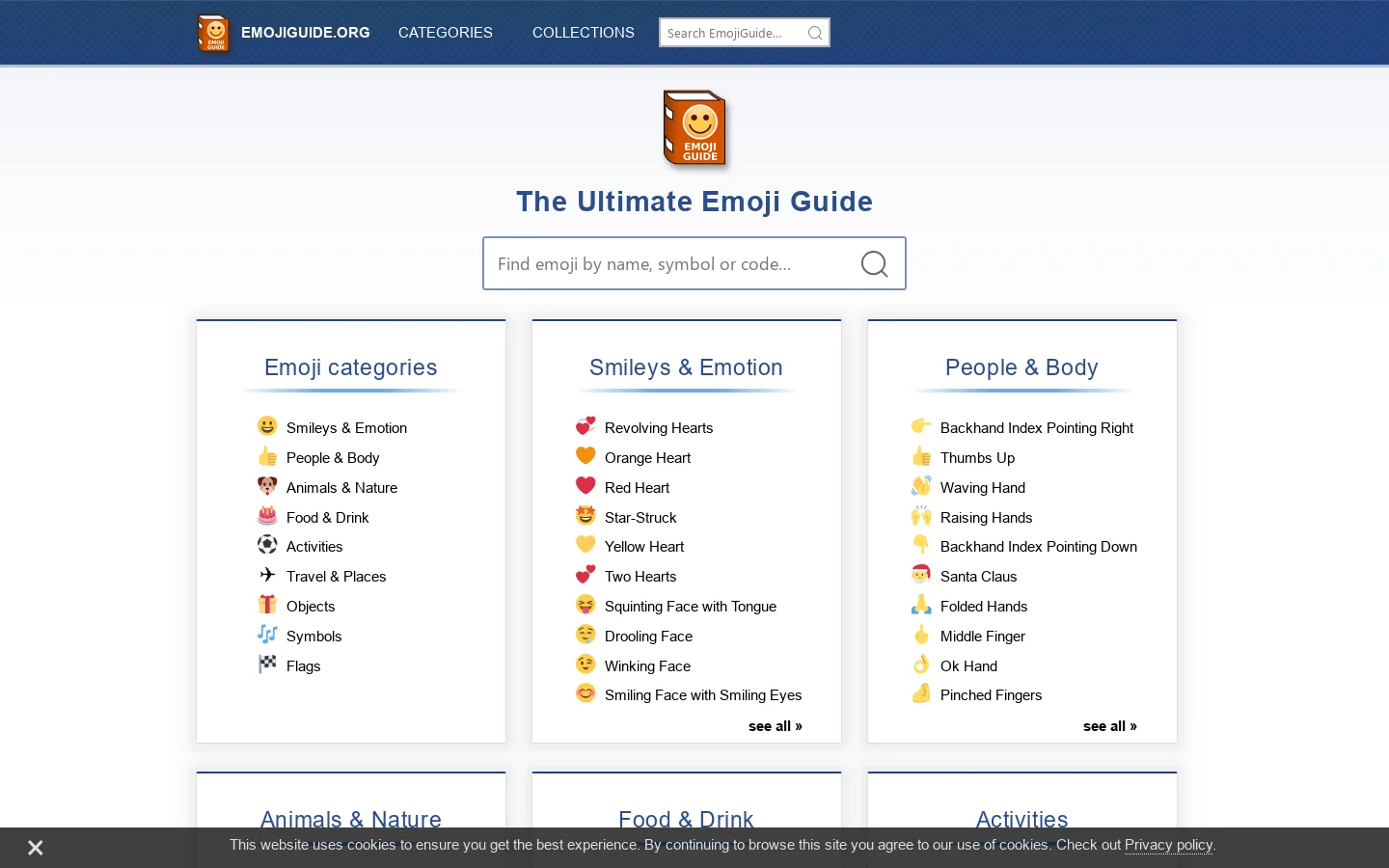Select People & Body in Emoji categories

tap(333, 458)
